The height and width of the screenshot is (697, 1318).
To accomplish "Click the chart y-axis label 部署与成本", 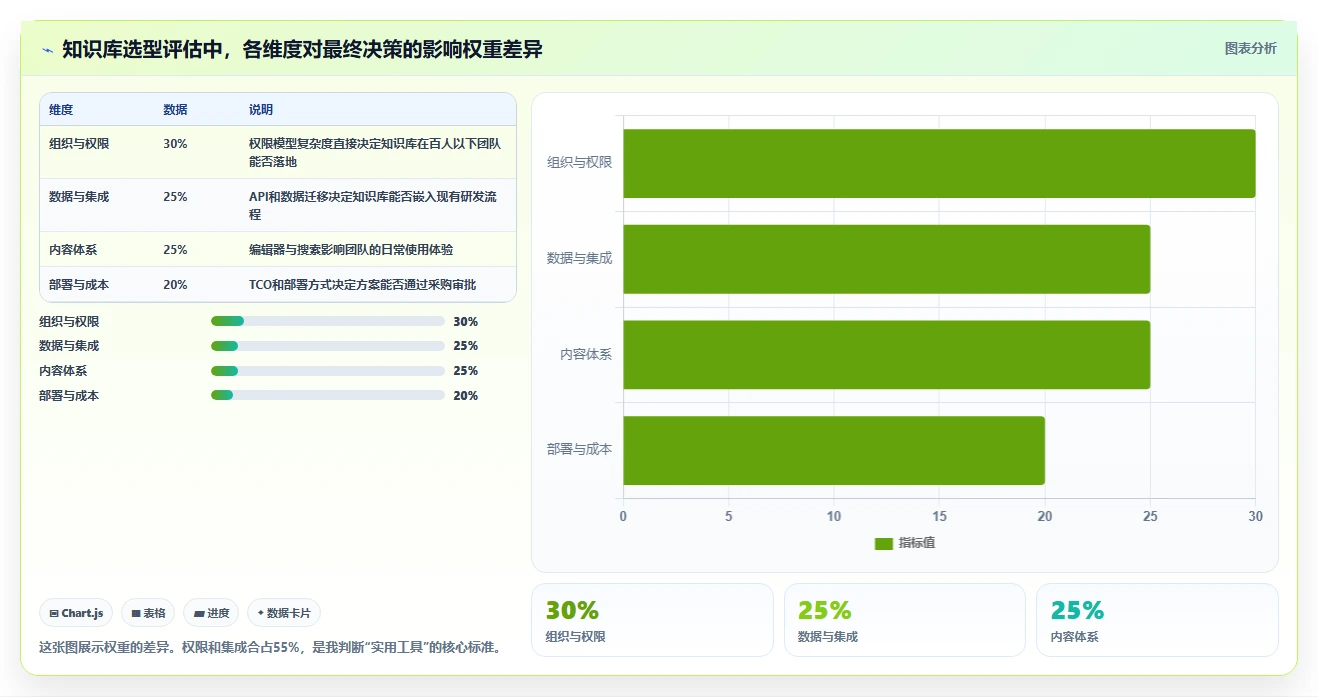I will 579,450.
